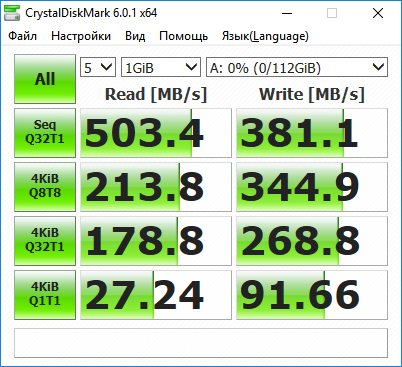Open the Язык(Language) menu

(265, 36)
